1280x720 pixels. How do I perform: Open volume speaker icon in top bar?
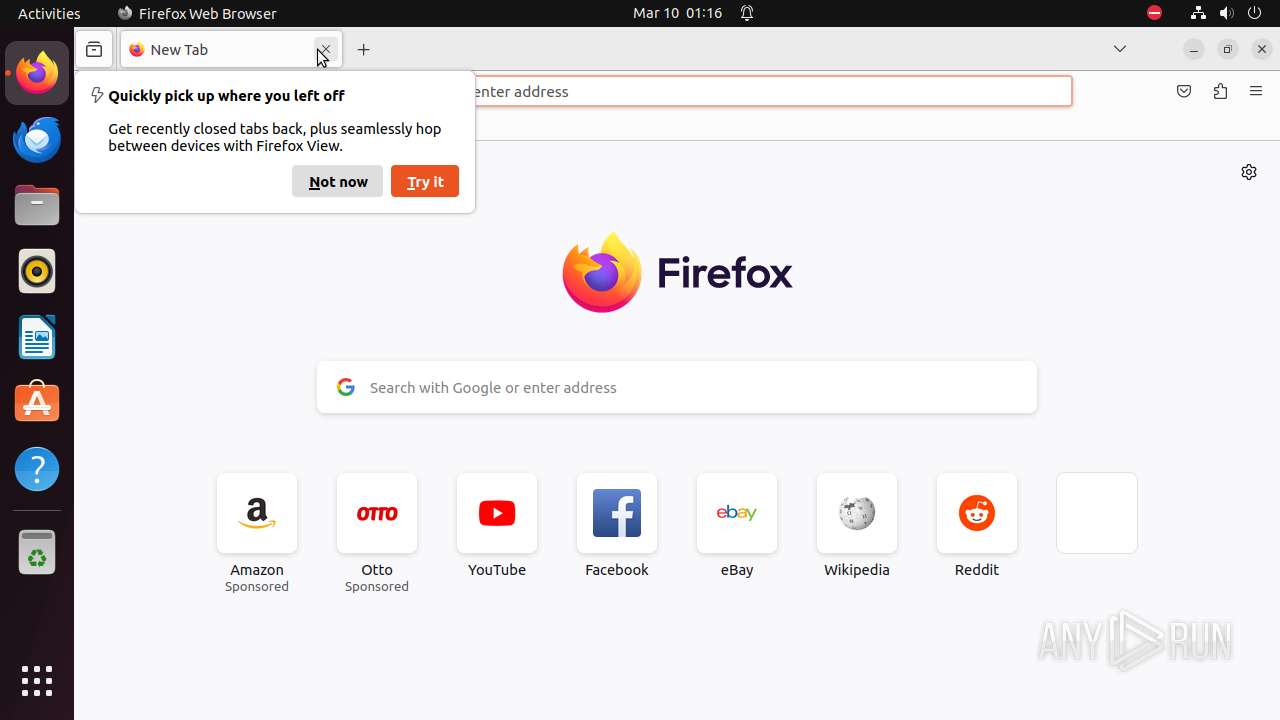[1227, 13]
